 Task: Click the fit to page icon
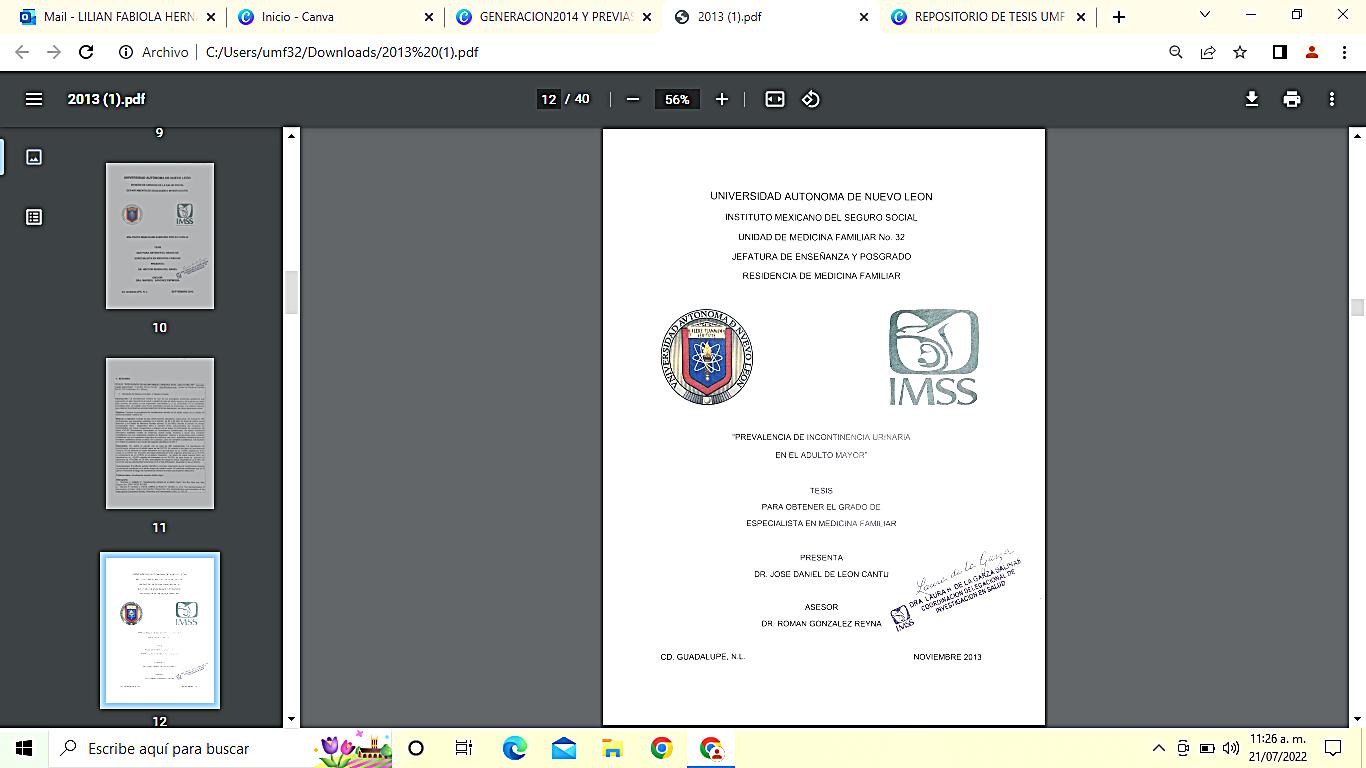(775, 99)
